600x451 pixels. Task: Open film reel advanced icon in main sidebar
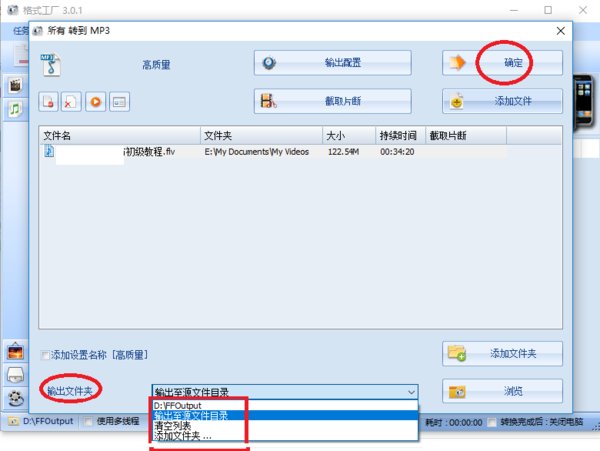click(16, 398)
